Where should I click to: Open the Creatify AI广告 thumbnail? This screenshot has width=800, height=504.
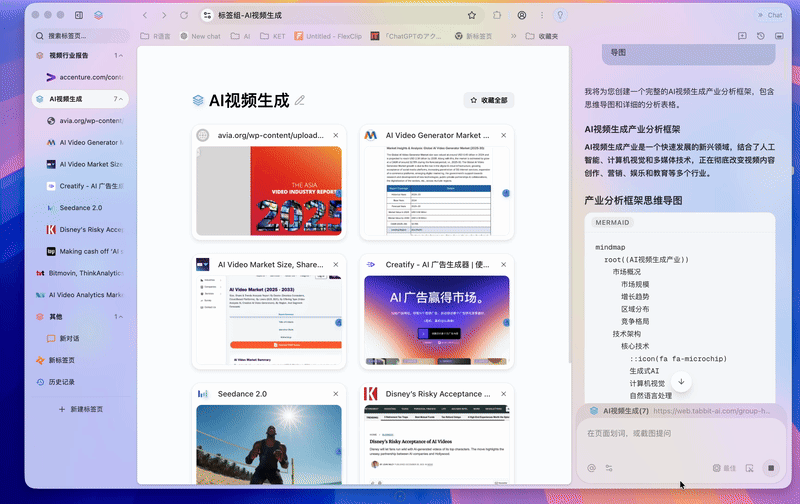(x=437, y=320)
